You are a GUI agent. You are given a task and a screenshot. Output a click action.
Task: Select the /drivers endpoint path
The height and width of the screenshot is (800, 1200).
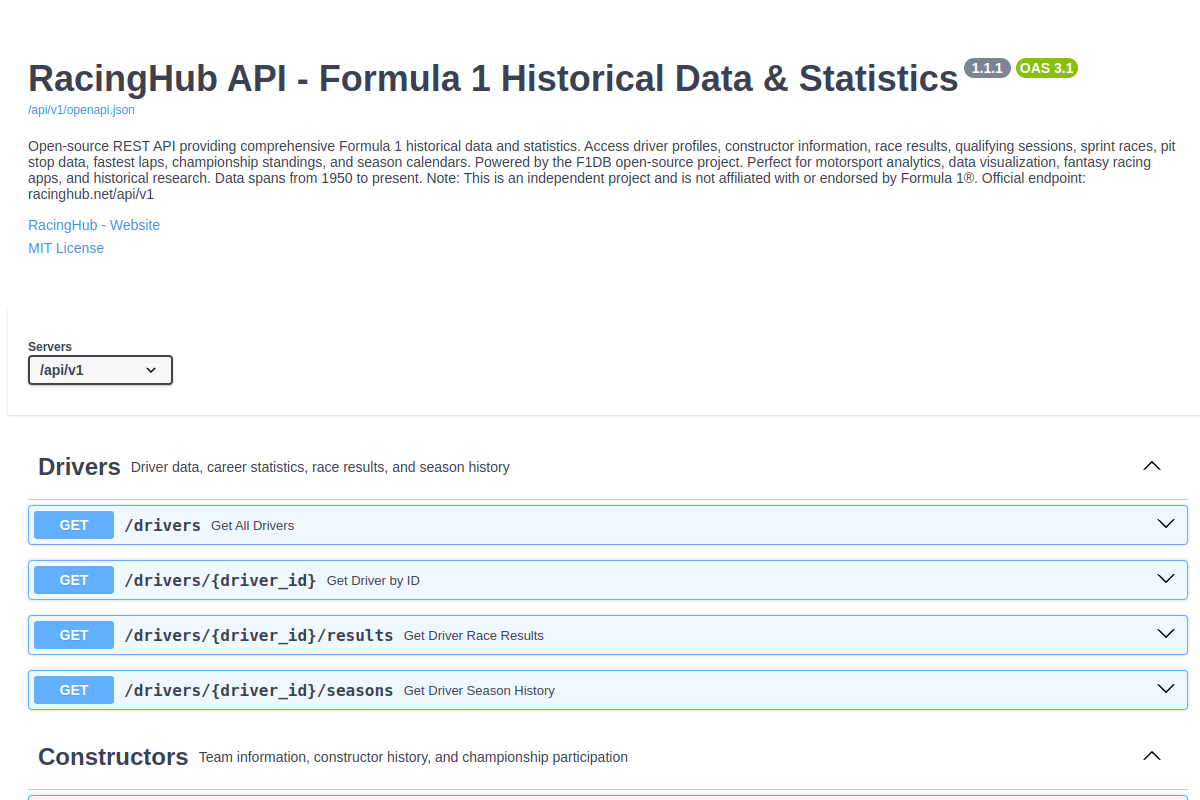[x=162, y=525]
